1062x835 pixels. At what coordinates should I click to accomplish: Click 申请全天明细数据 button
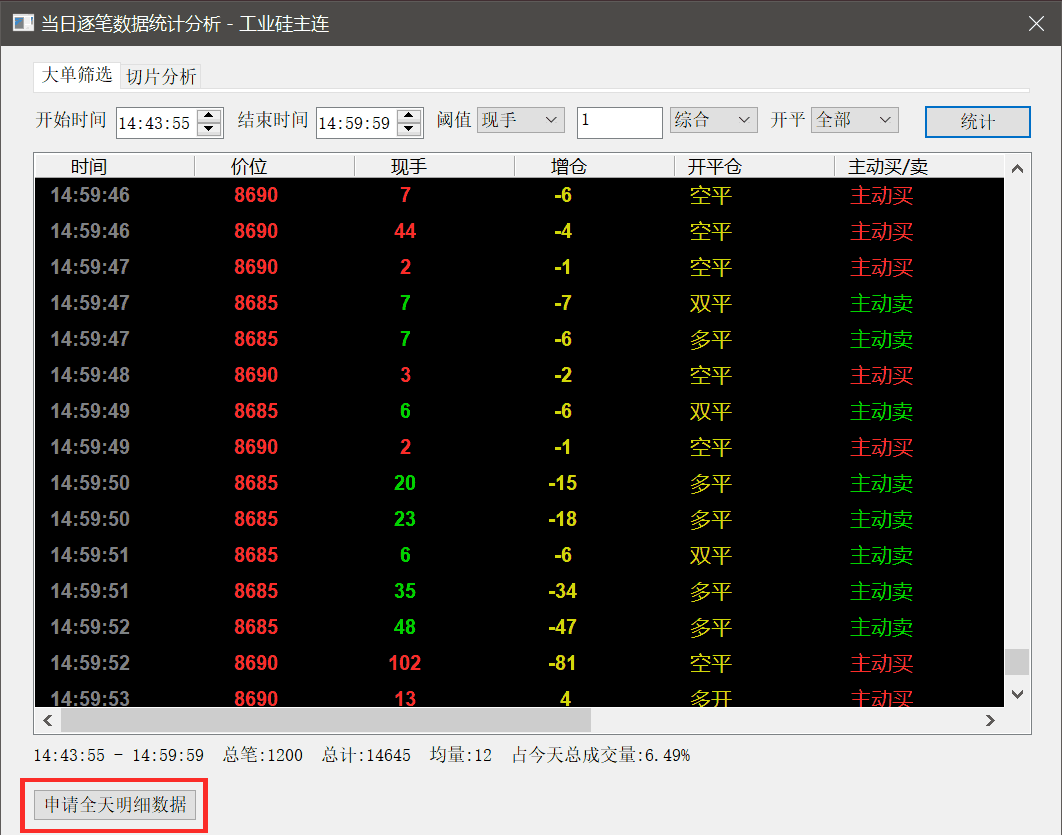click(115, 804)
